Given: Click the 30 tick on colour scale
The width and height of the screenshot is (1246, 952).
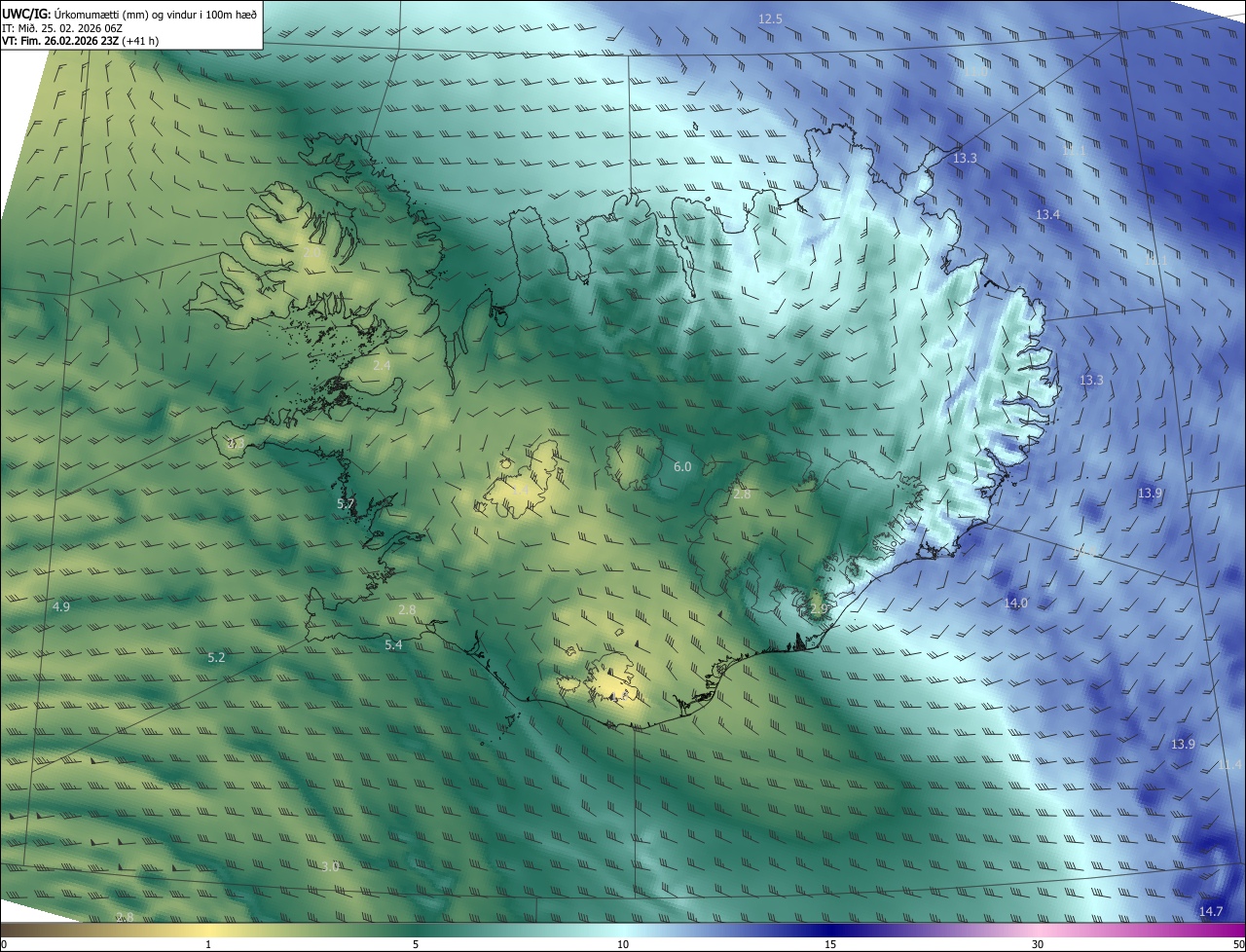Looking at the screenshot, I should (x=1038, y=944).
